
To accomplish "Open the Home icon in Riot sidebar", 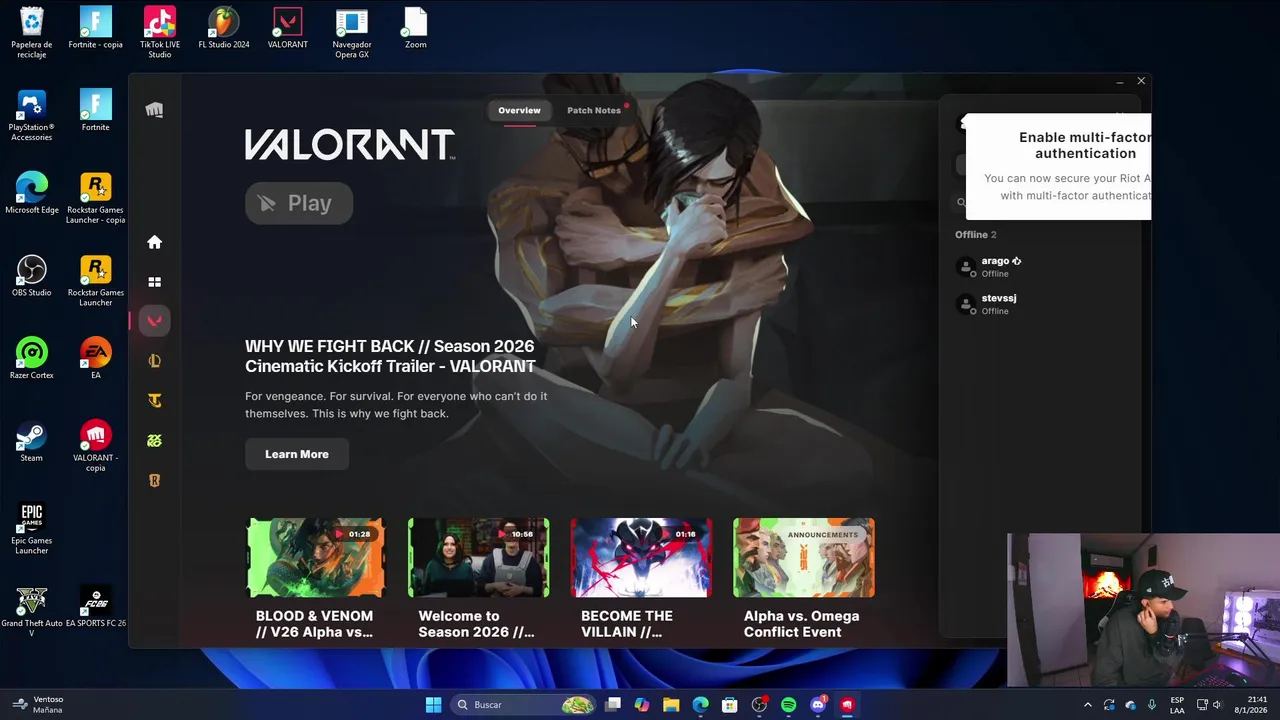I will [x=154, y=242].
